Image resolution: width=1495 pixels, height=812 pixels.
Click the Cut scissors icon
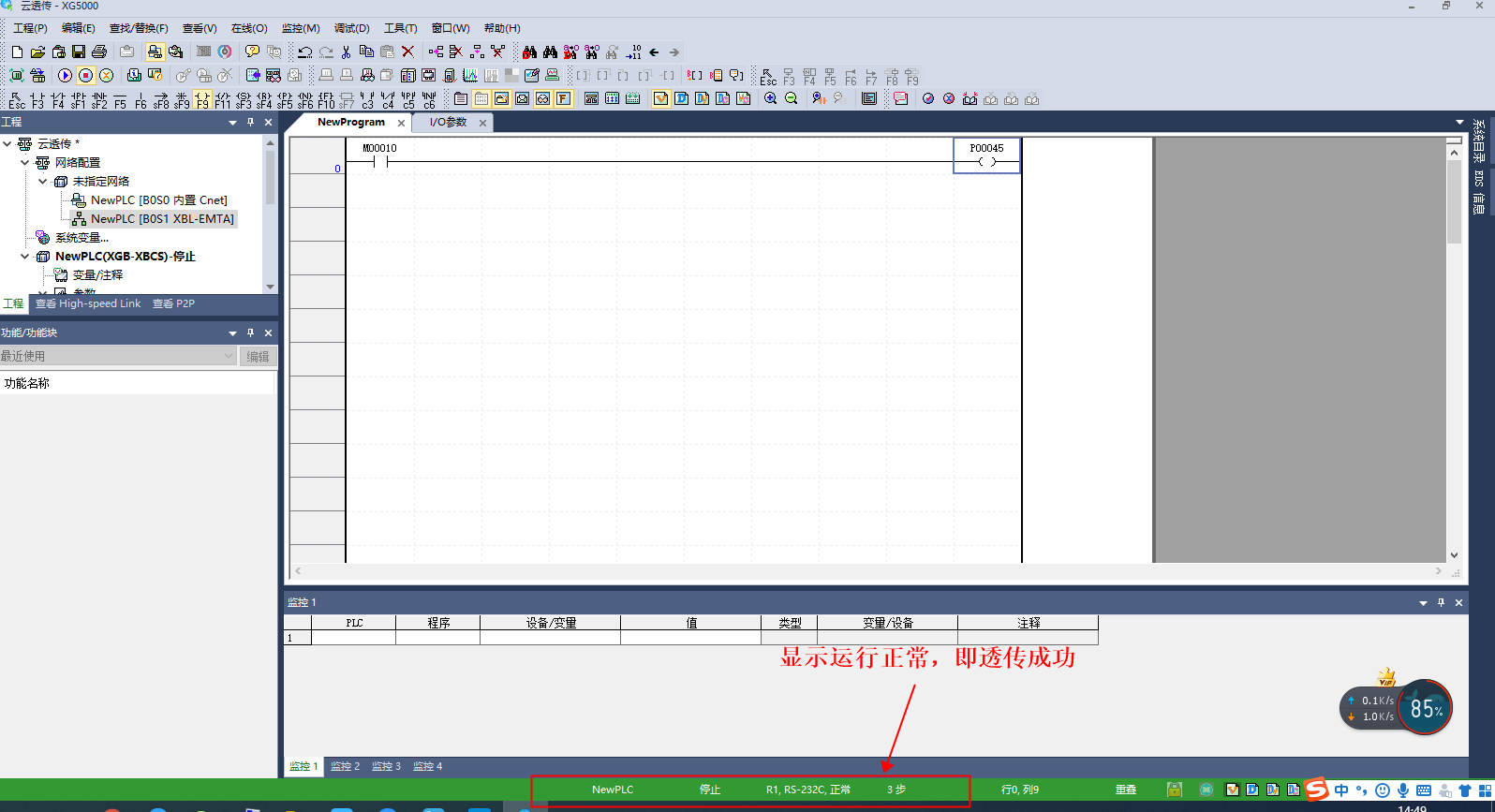(346, 52)
